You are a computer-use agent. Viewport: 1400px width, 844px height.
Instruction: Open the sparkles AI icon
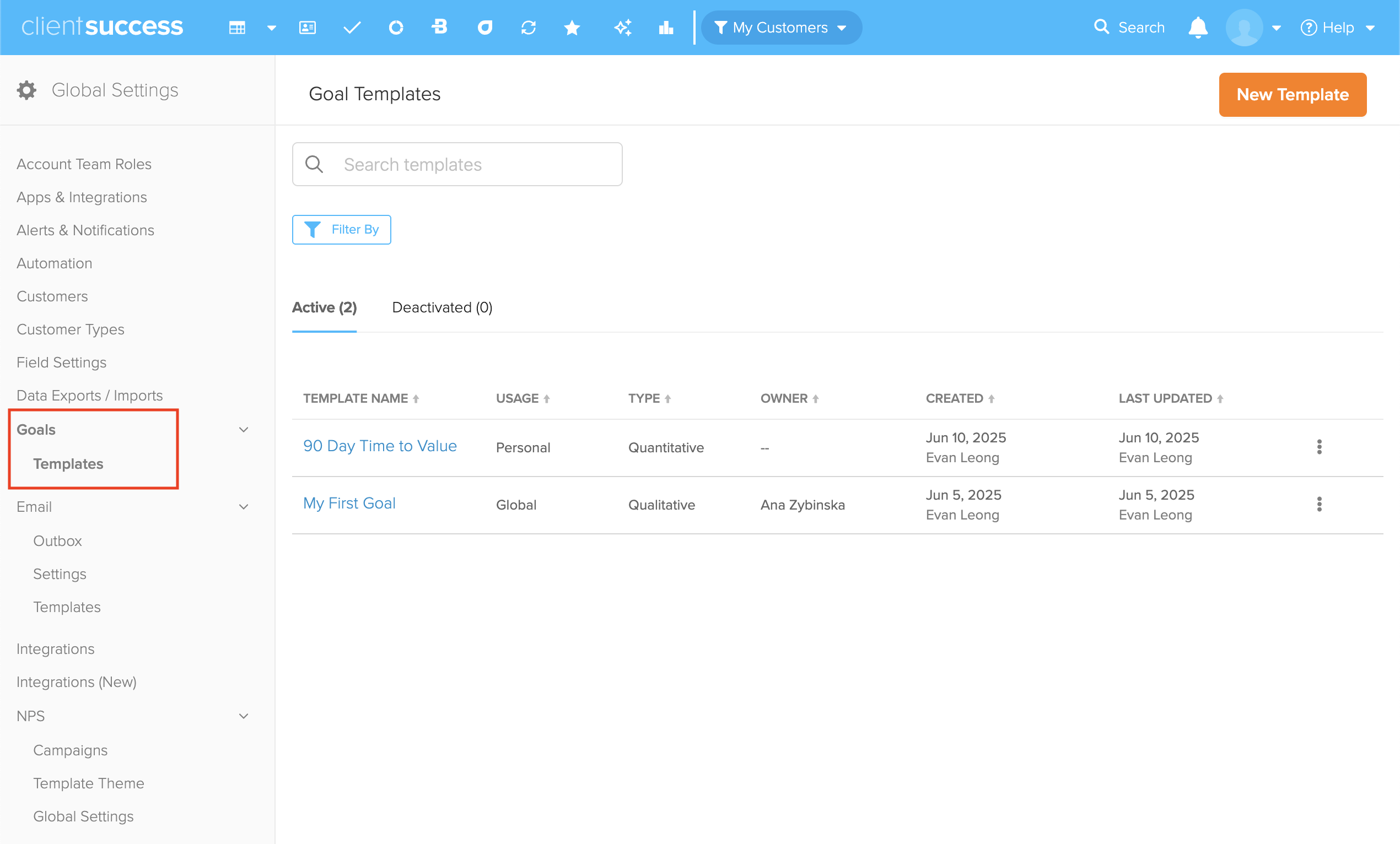(x=623, y=27)
